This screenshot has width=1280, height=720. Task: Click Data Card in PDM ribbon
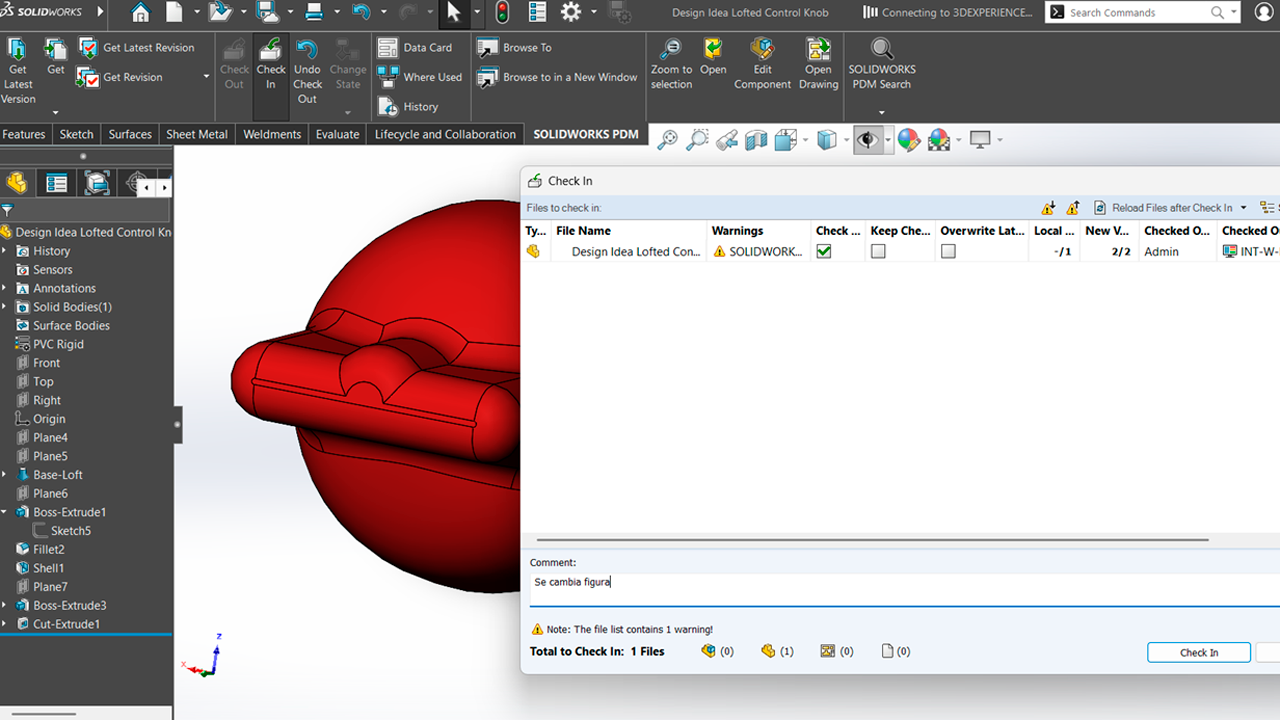(x=416, y=47)
